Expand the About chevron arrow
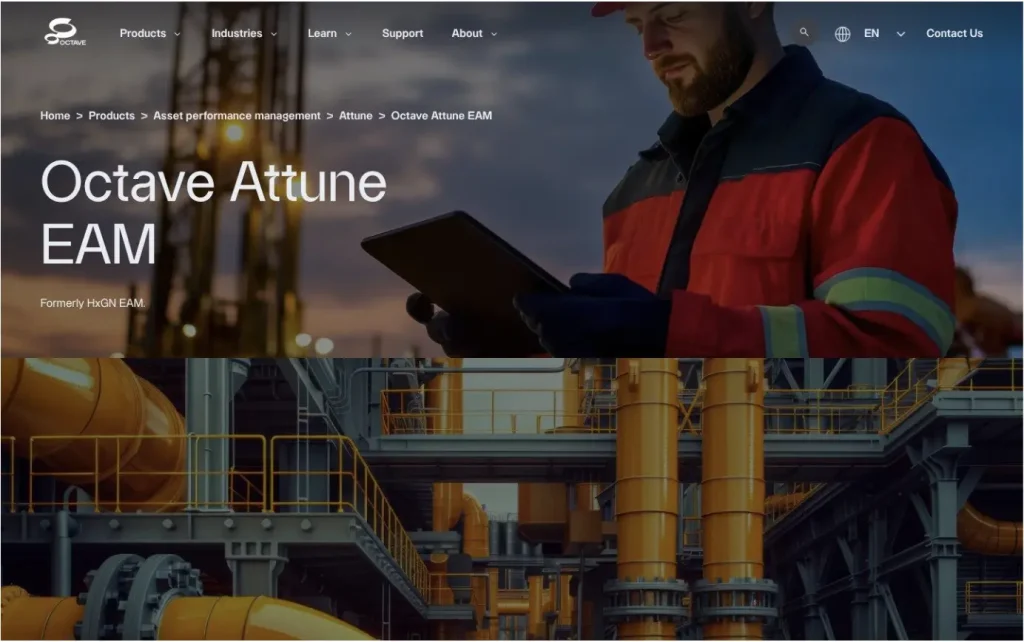This screenshot has height=642, width=1024. coord(494,34)
